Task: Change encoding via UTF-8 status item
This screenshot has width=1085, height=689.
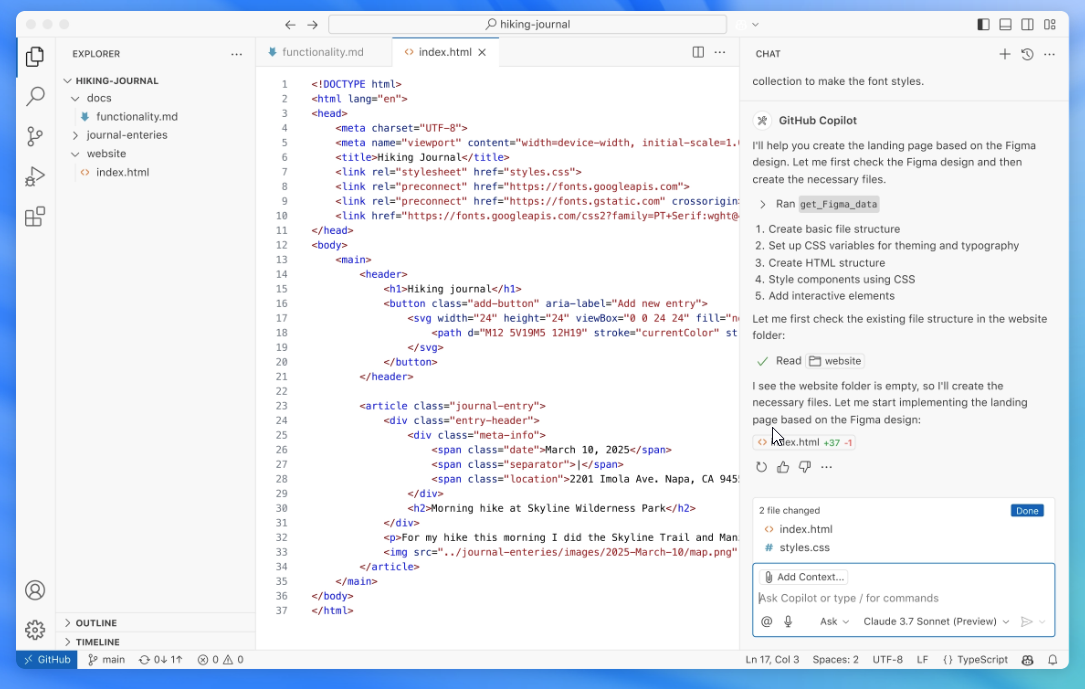Action: (x=887, y=660)
